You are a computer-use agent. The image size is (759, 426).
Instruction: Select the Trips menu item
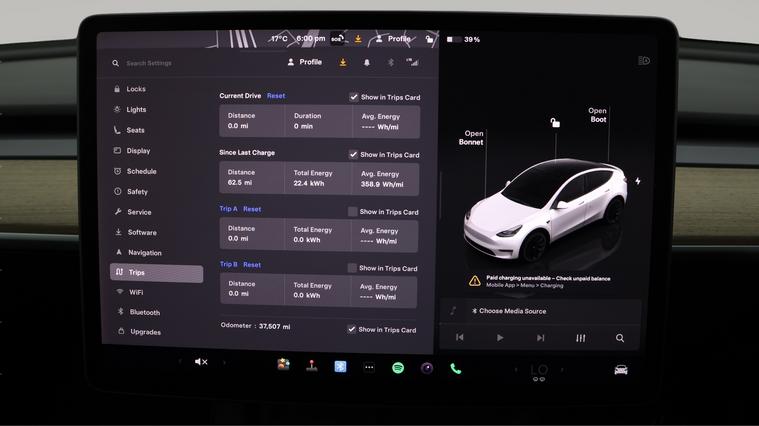(156, 273)
